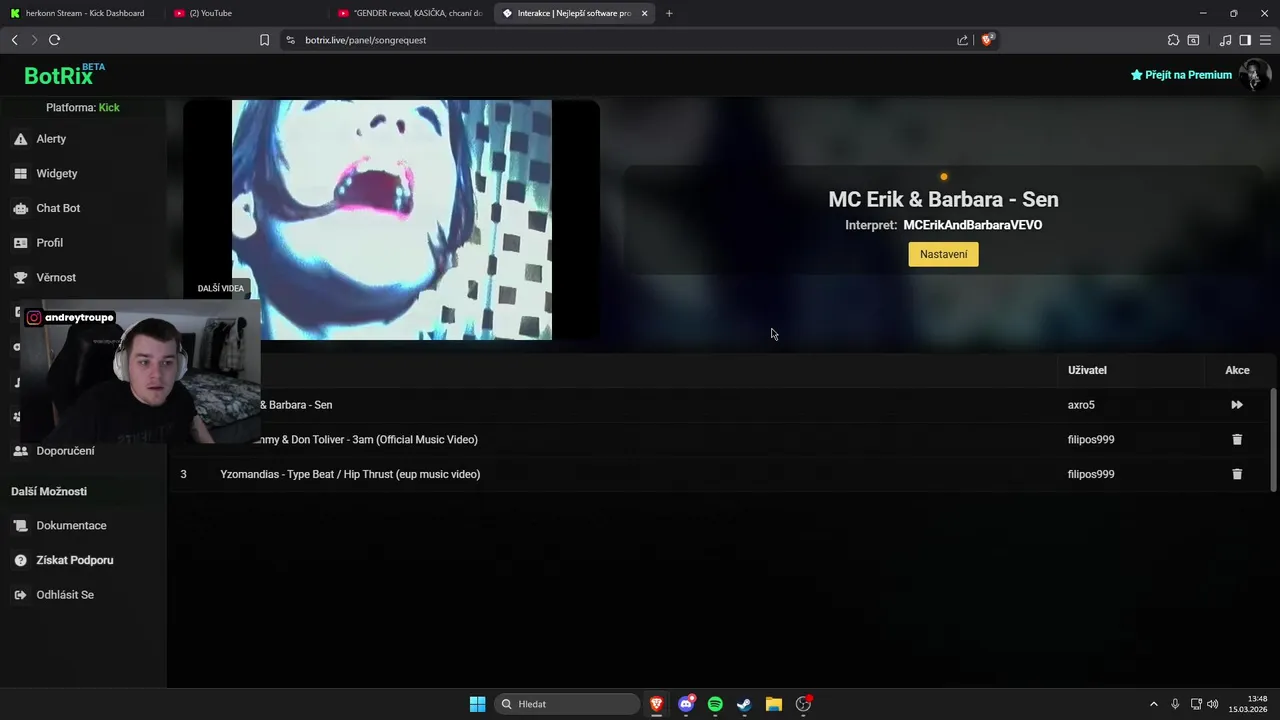Open the Brave playlist music icon
This screenshot has width=1280, height=720.
point(1225,40)
